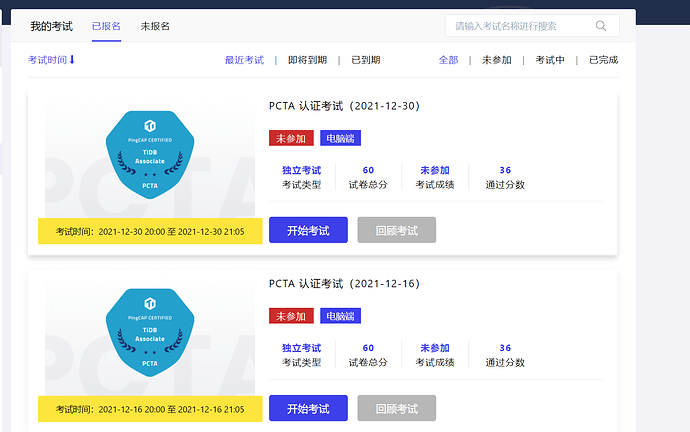The image size is (690, 432).
Task: Open PCTA badge thumbnail for 2021-12-30 exam
Action: [x=150, y=155]
